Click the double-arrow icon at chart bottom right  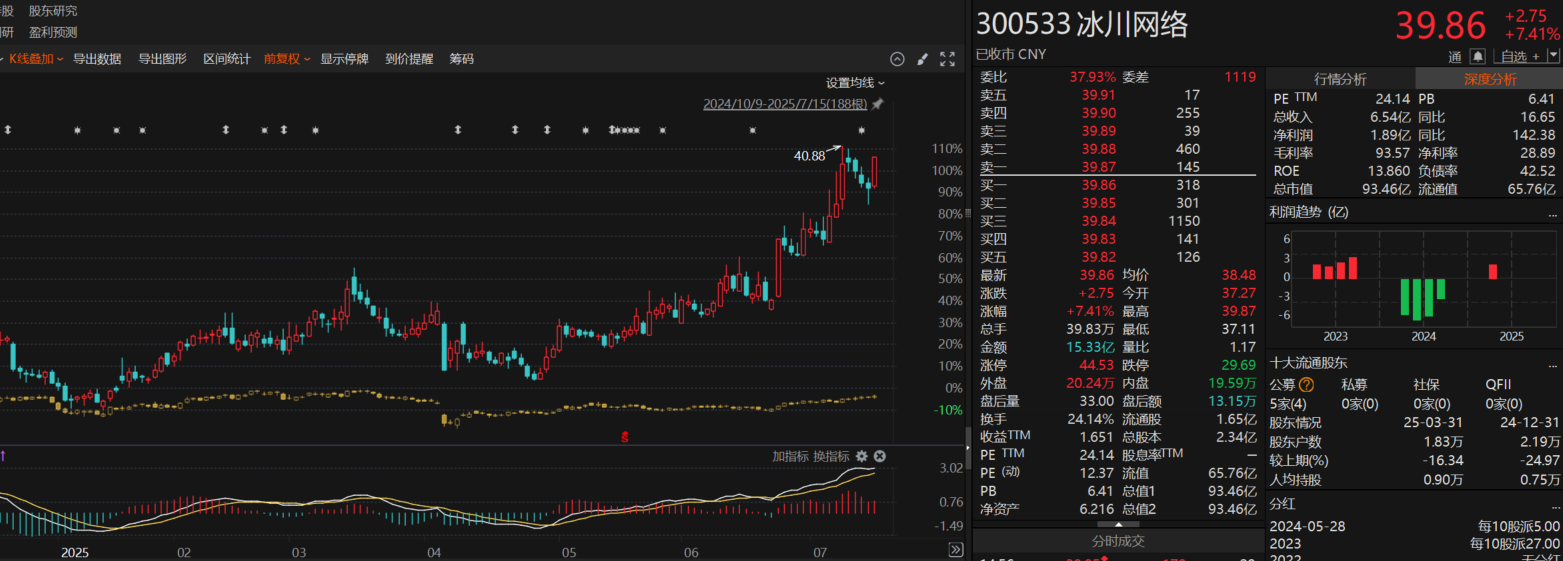point(955,550)
